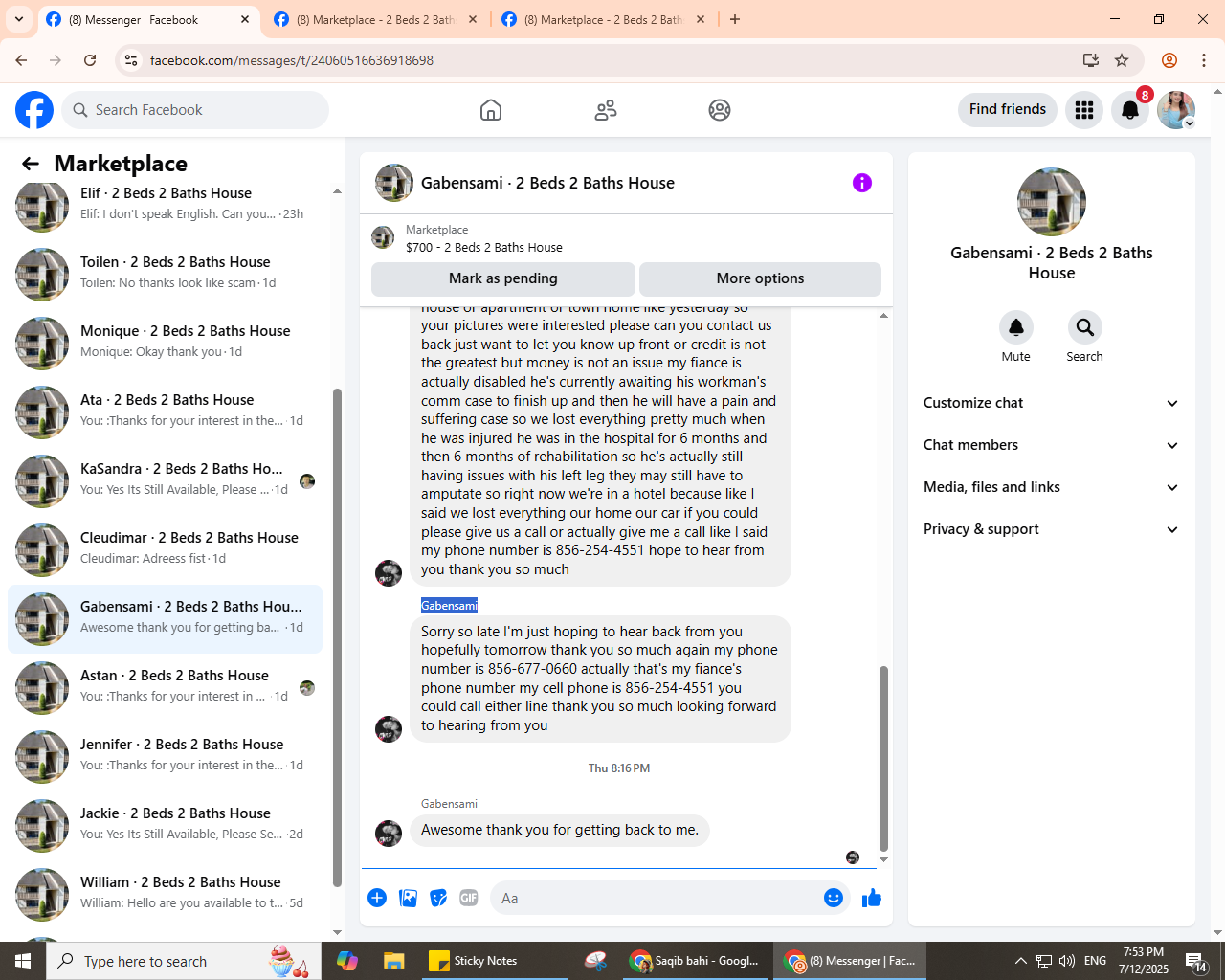Close the Messenger | Facebook tab
This screenshot has width=1225, height=980.
245,19
